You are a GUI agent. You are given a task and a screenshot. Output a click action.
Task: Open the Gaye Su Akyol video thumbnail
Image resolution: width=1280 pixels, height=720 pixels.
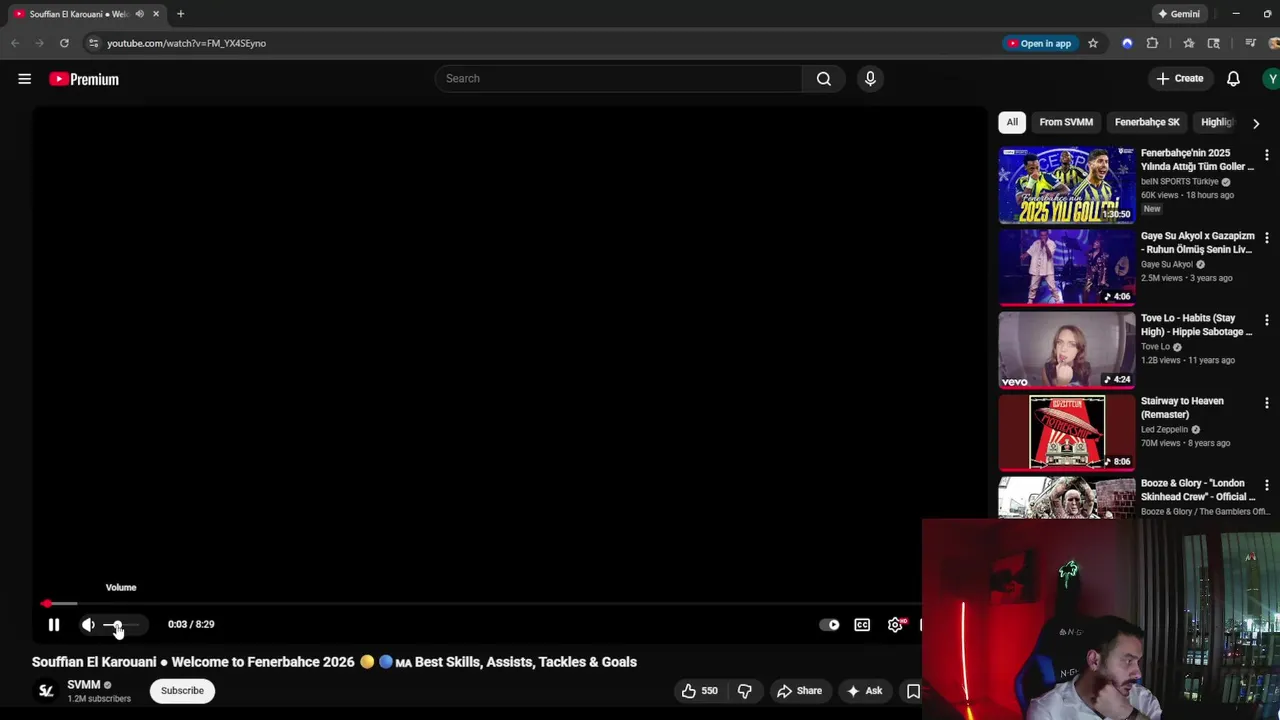coord(1066,267)
